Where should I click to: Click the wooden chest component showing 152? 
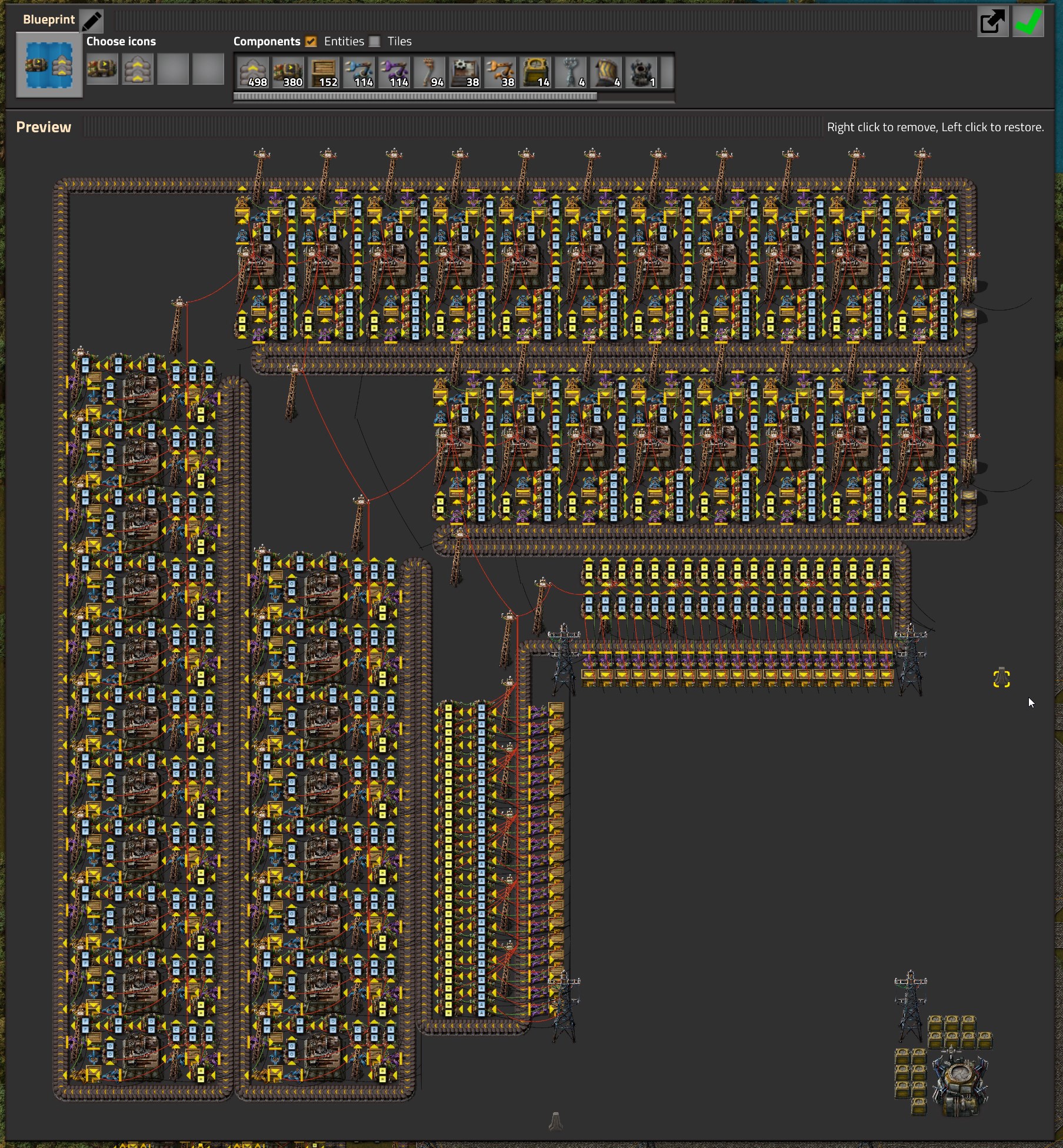324,72
